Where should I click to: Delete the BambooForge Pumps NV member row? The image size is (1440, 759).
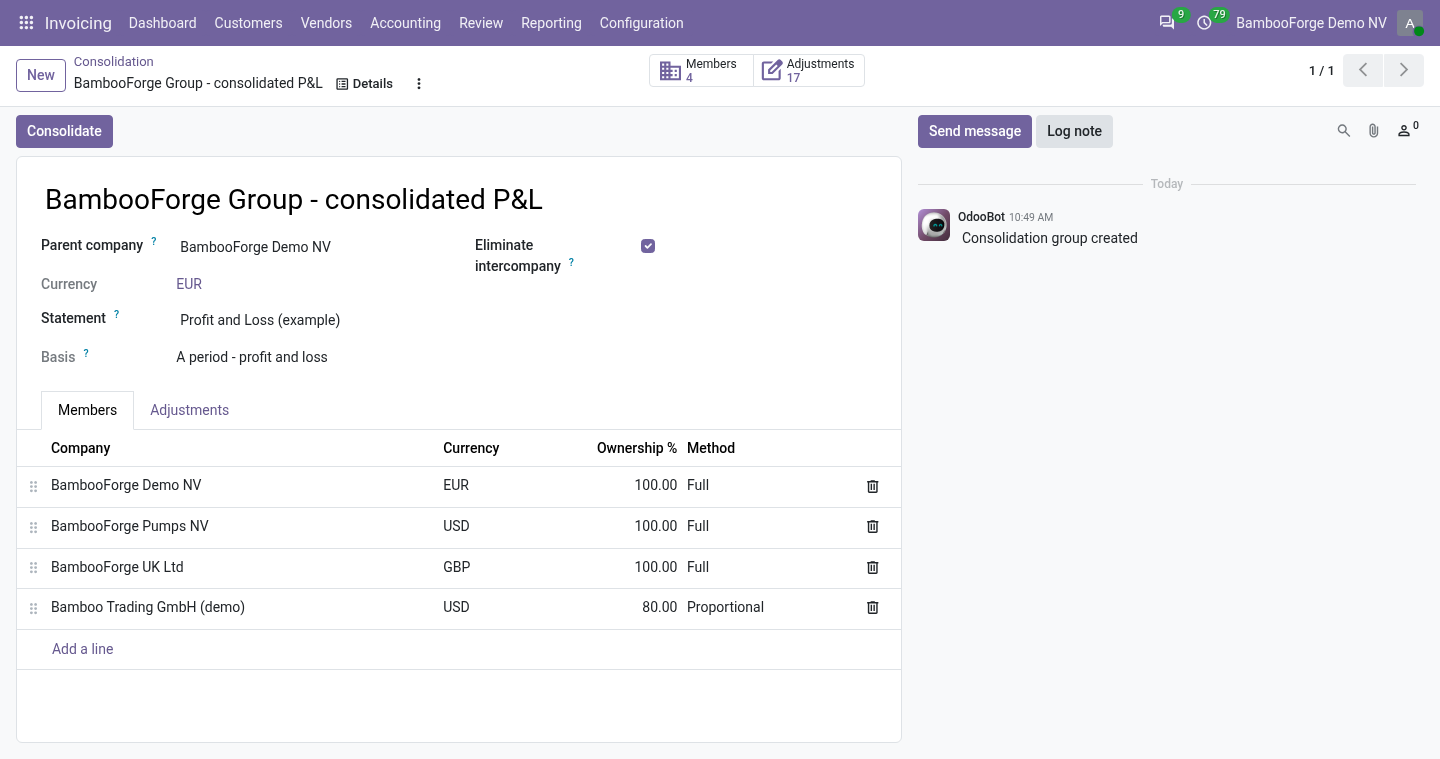[x=872, y=527]
